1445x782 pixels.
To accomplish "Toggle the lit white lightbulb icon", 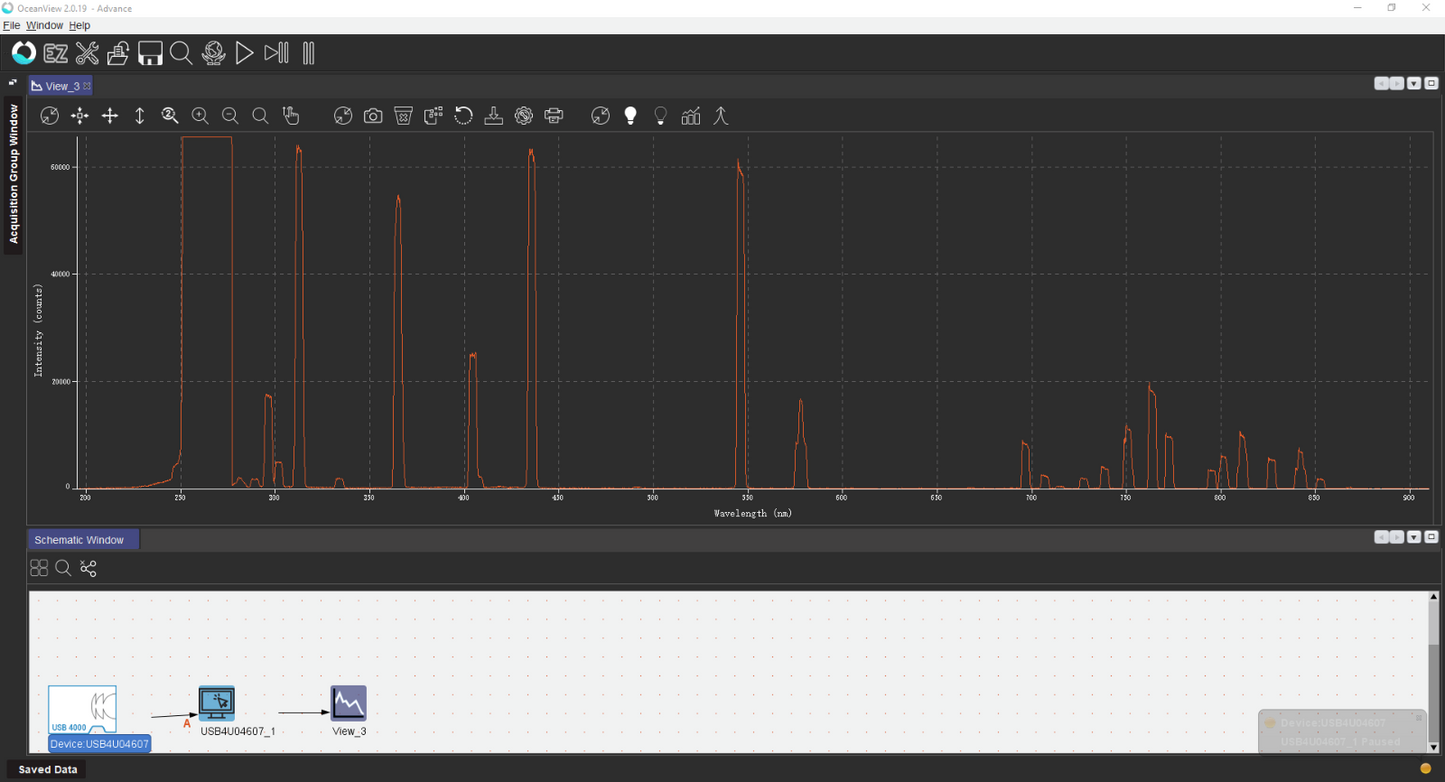I will (x=631, y=116).
